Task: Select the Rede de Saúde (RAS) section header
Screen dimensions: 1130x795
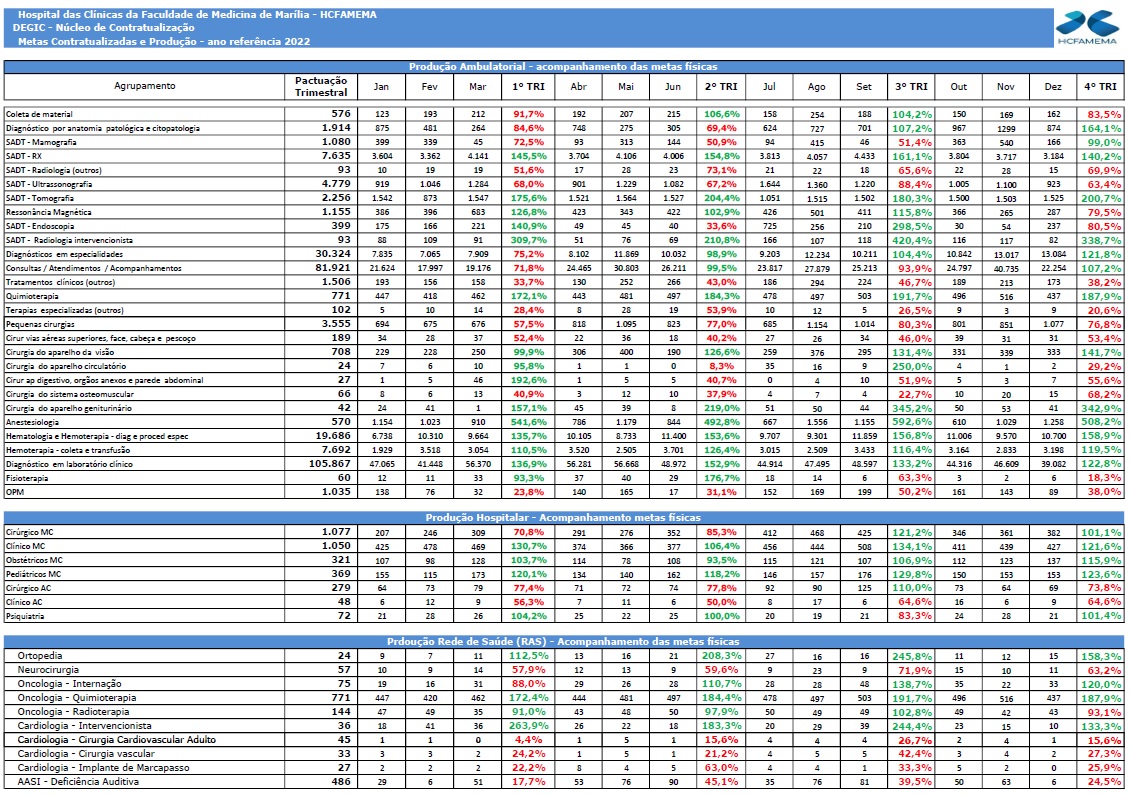Action: 564,641
